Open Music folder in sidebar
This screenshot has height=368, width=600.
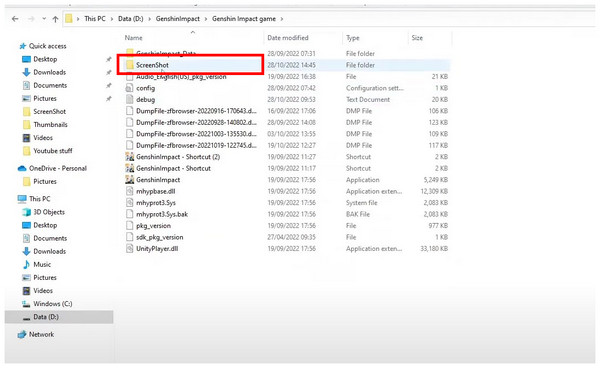pyautogui.click(x=37, y=264)
